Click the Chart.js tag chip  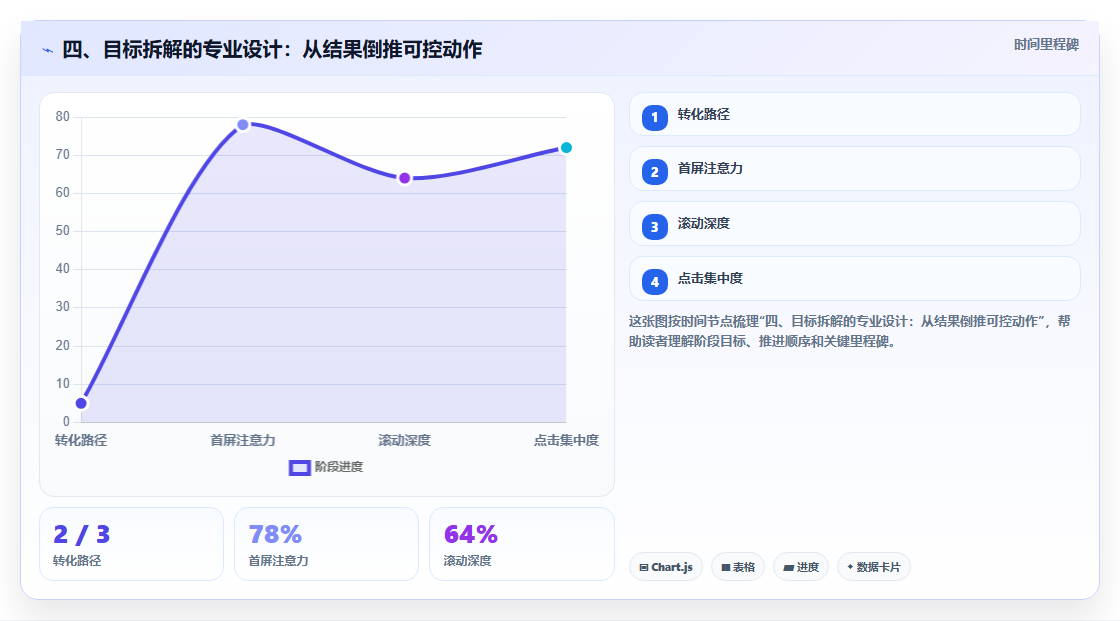(x=666, y=567)
